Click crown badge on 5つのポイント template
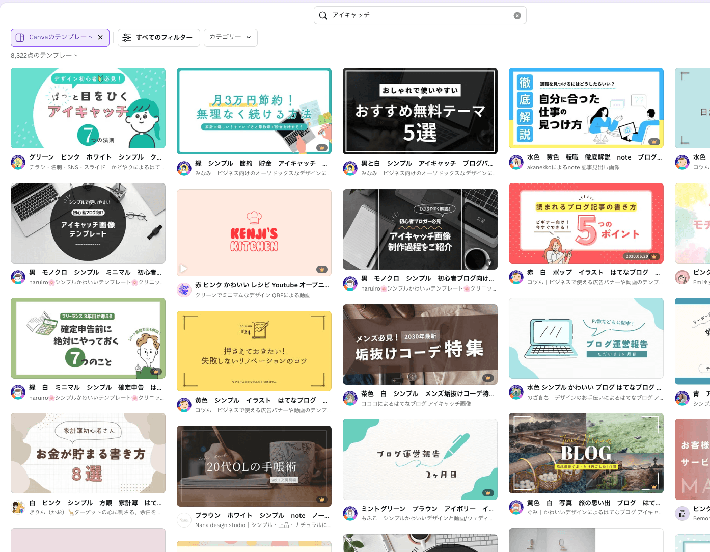710x552 pixels. 654,257
